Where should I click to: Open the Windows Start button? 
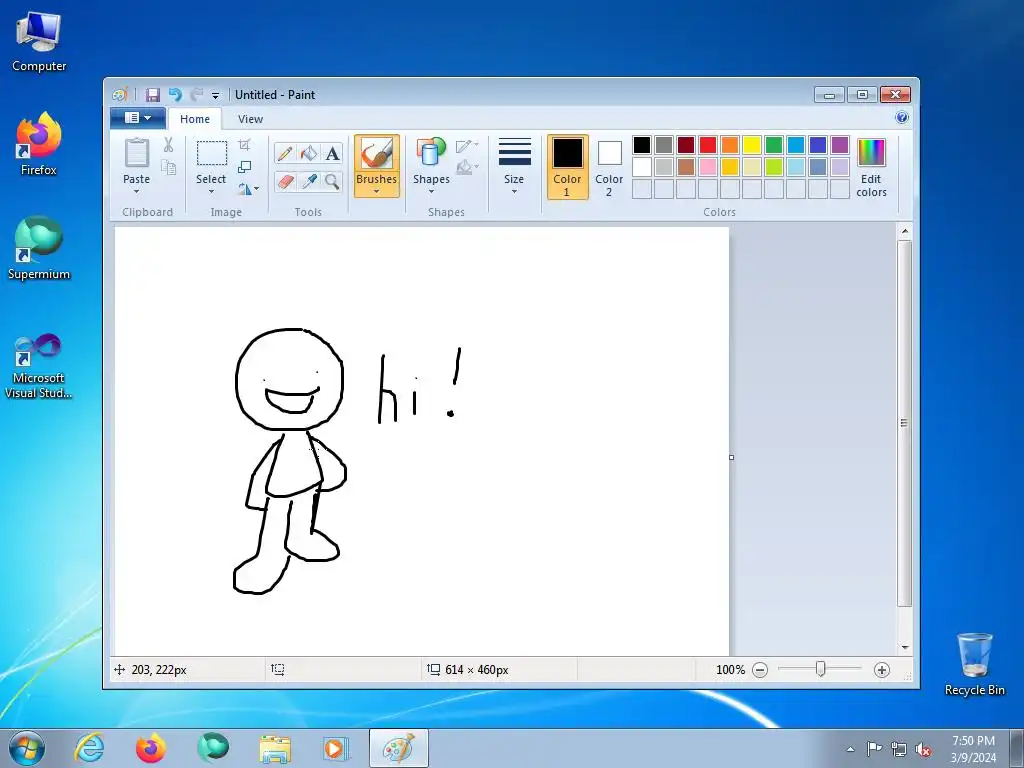pyautogui.click(x=26, y=748)
